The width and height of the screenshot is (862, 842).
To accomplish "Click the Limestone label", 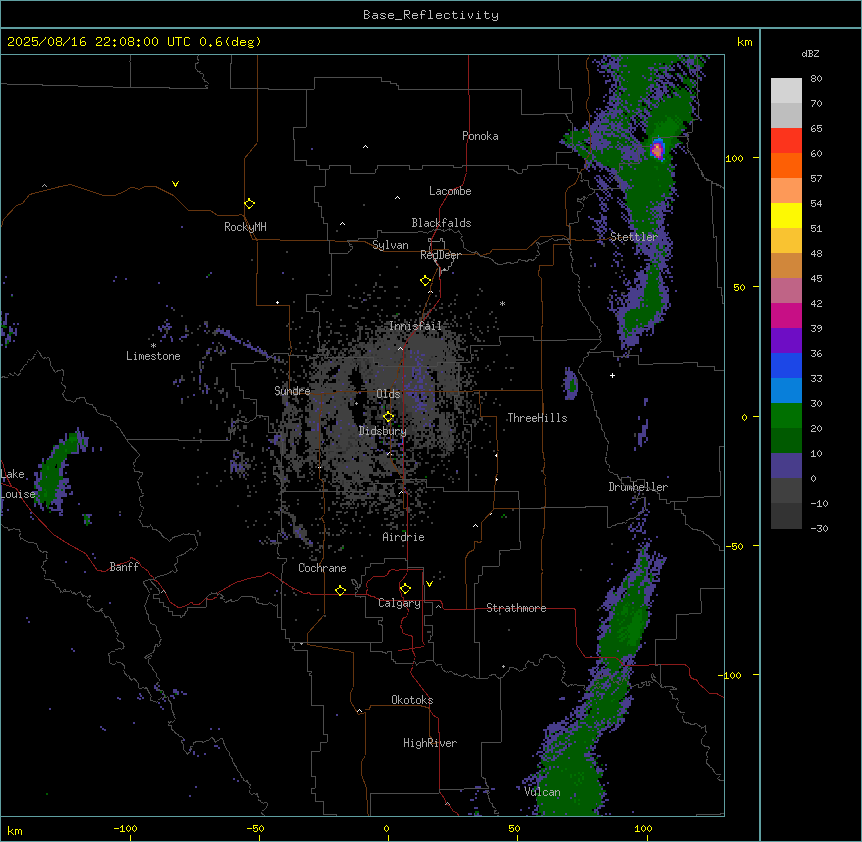I will [153, 356].
